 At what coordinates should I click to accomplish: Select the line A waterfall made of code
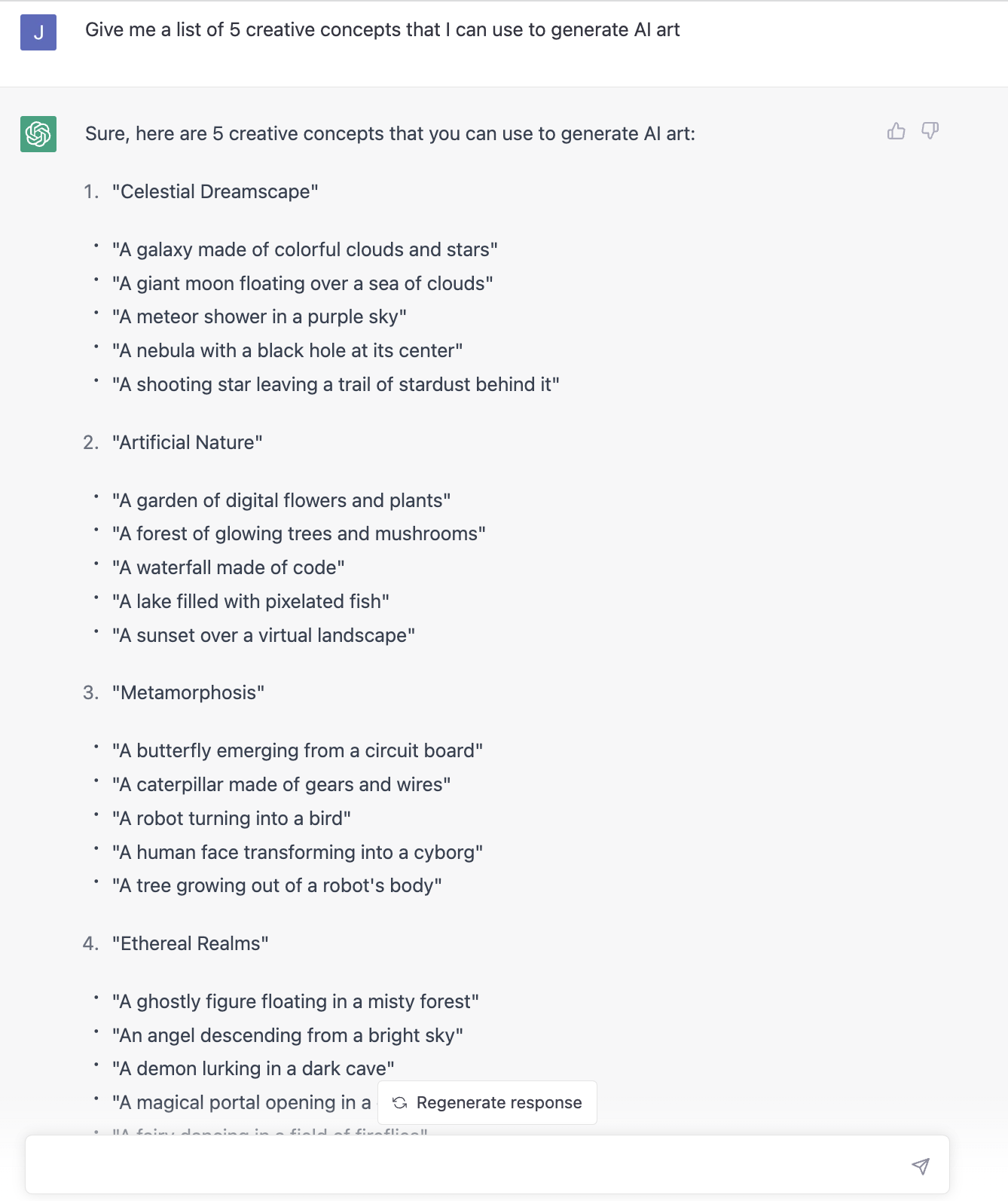click(228, 567)
